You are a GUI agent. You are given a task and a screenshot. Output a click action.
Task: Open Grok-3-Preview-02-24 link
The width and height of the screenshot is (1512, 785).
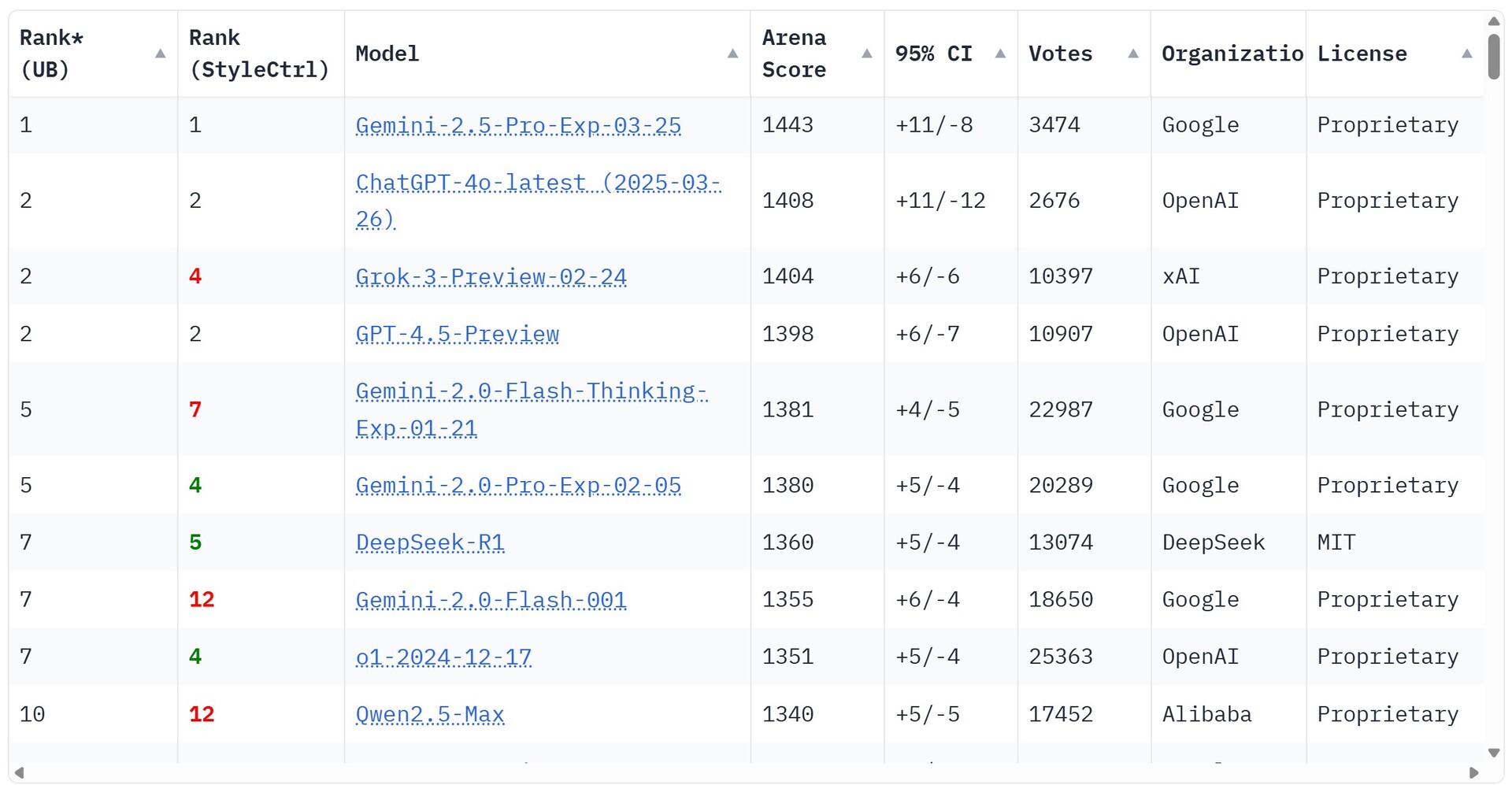[x=491, y=276]
